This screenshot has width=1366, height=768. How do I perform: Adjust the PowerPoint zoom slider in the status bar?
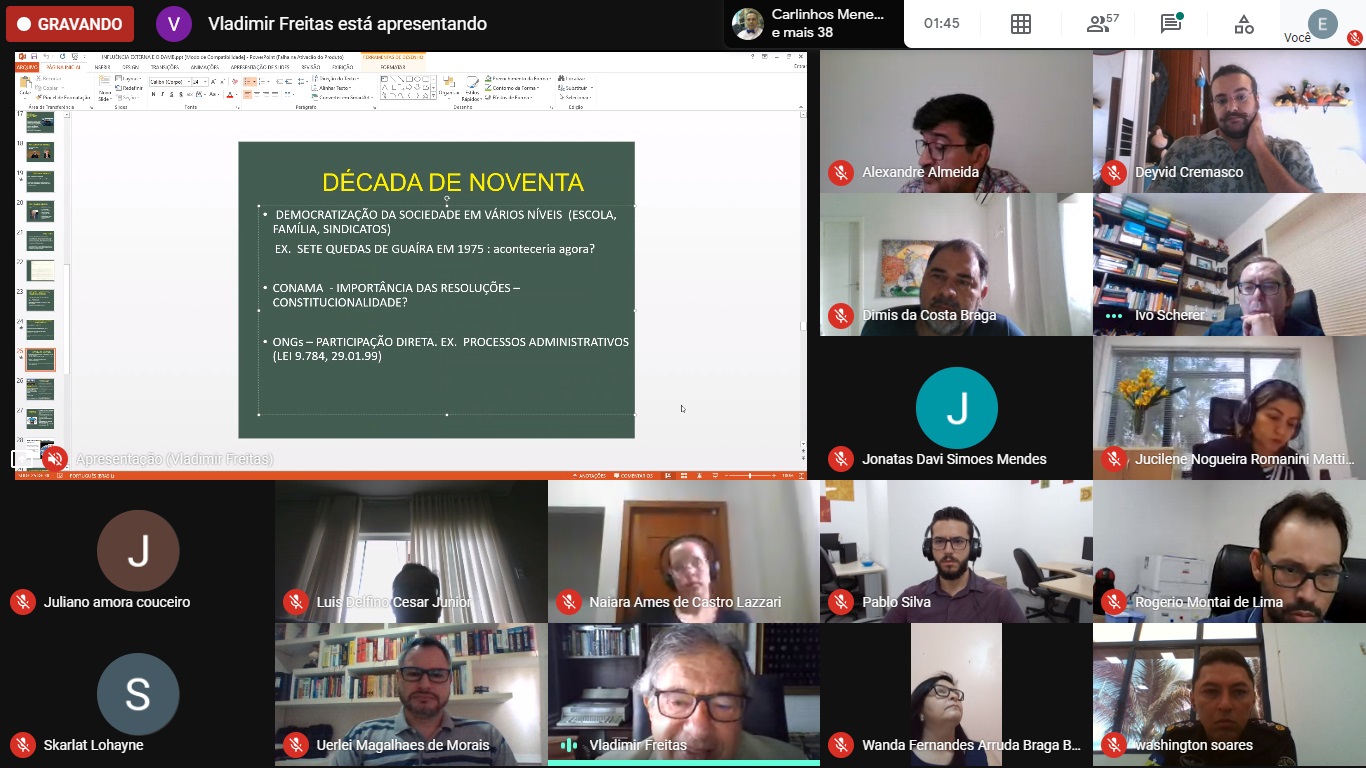749,476
